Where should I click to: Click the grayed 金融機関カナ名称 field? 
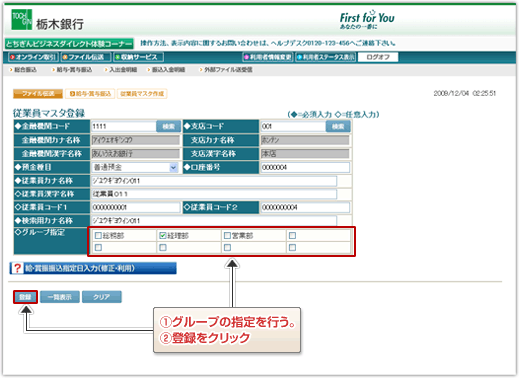pyautogui.click(x=135, y=140)
